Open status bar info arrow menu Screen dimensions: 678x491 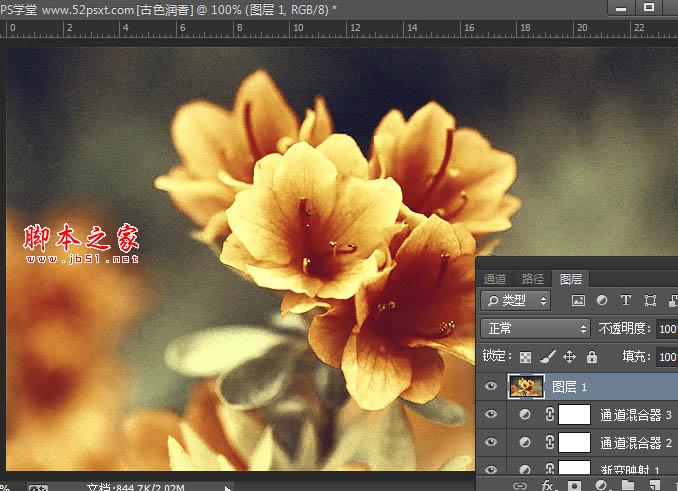227,488
